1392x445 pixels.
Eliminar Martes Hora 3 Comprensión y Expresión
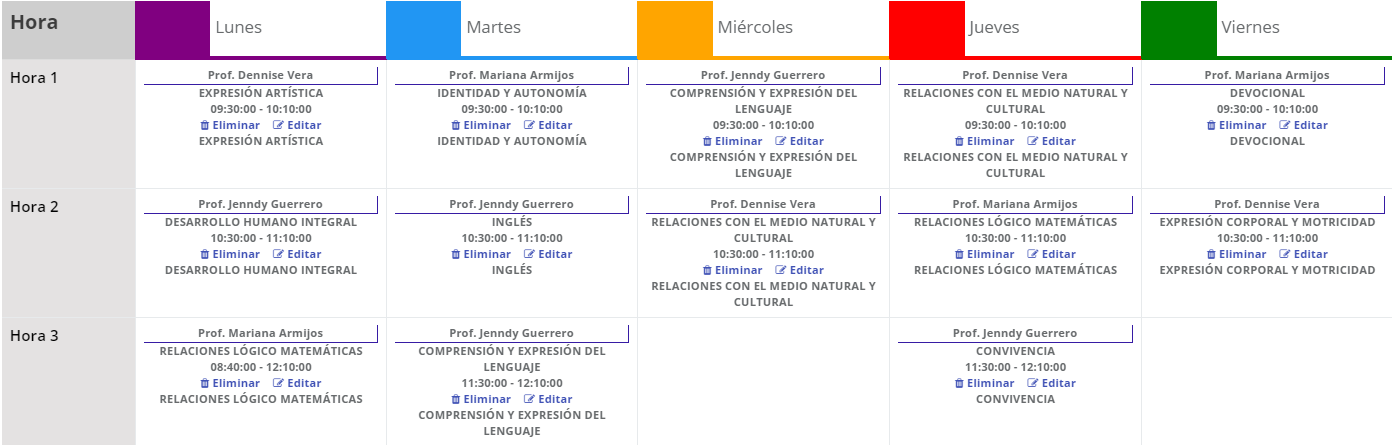click(x=481, y=399)
